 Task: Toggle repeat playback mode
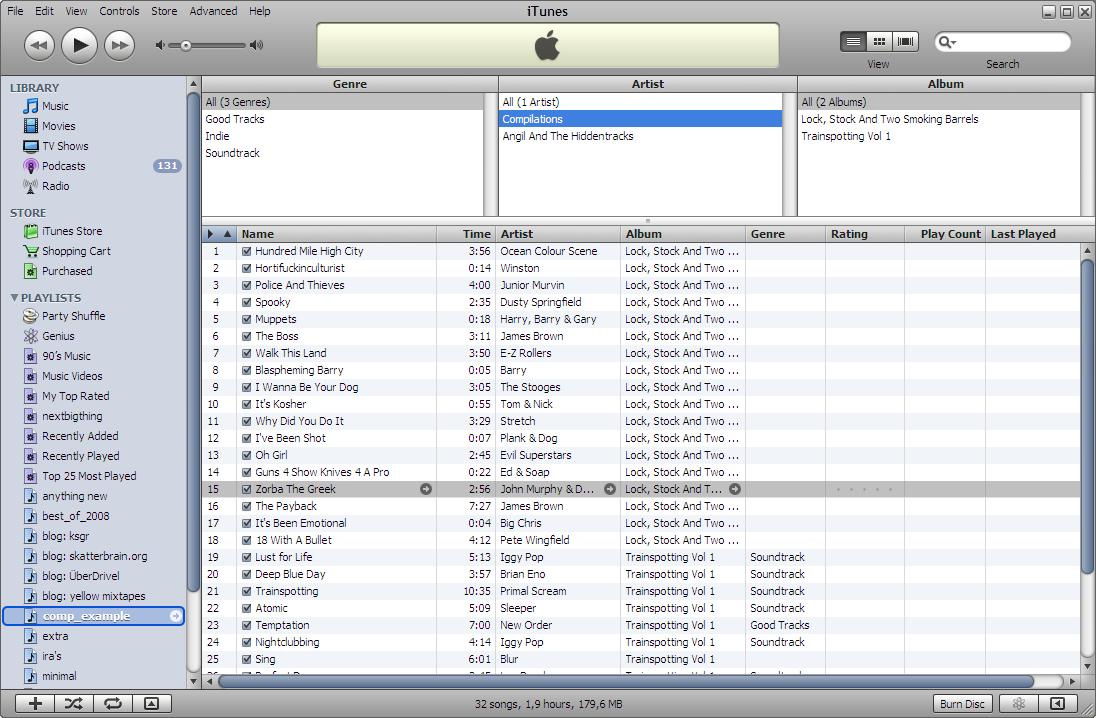[113, 704]
